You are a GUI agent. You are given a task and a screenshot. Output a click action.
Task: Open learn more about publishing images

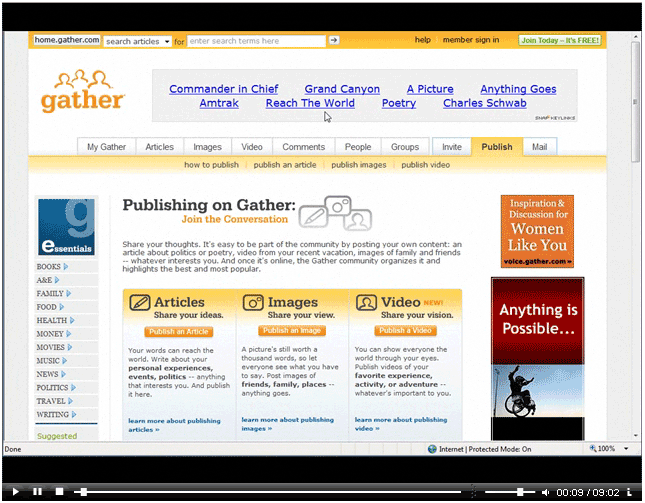pyautogui.click(x=288, y=424)
